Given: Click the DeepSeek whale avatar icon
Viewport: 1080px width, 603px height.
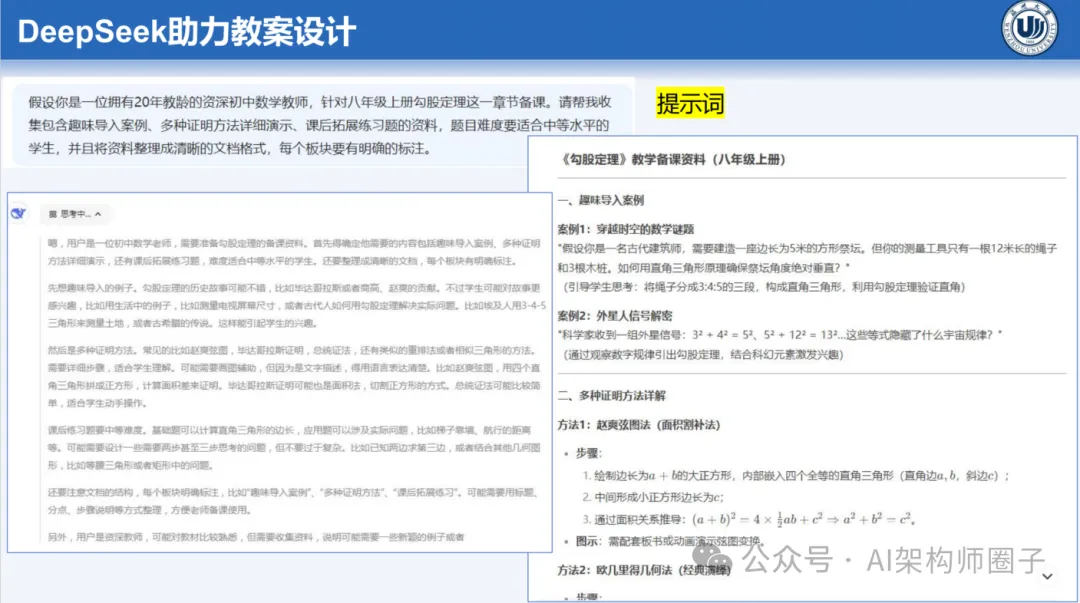Looking at the screenshot, I should click(x=19, y=214).
